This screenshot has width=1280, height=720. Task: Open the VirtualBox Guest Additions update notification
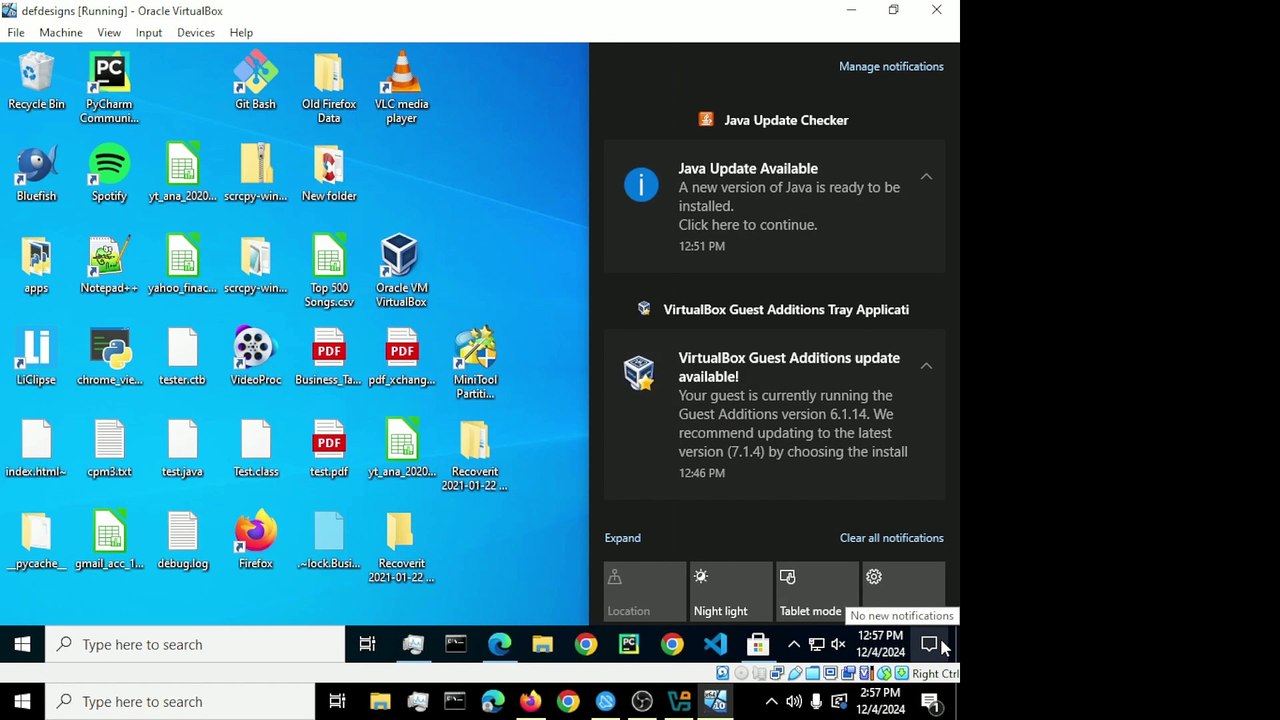774,415
